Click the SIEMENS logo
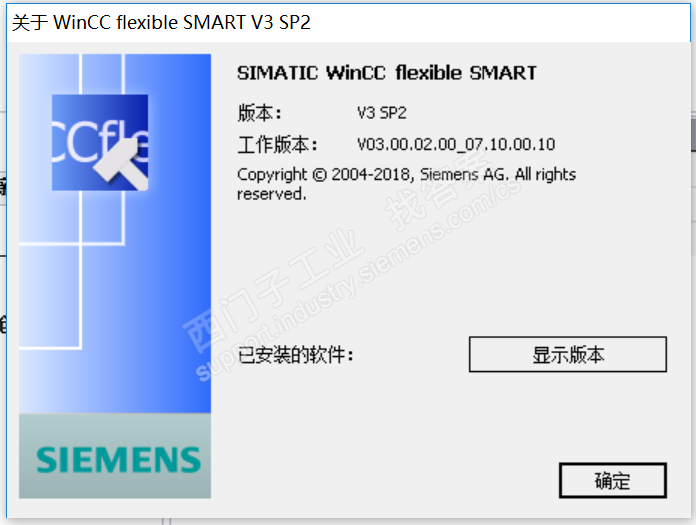This screenshot has height=525, width=696. tap(119, 460)
